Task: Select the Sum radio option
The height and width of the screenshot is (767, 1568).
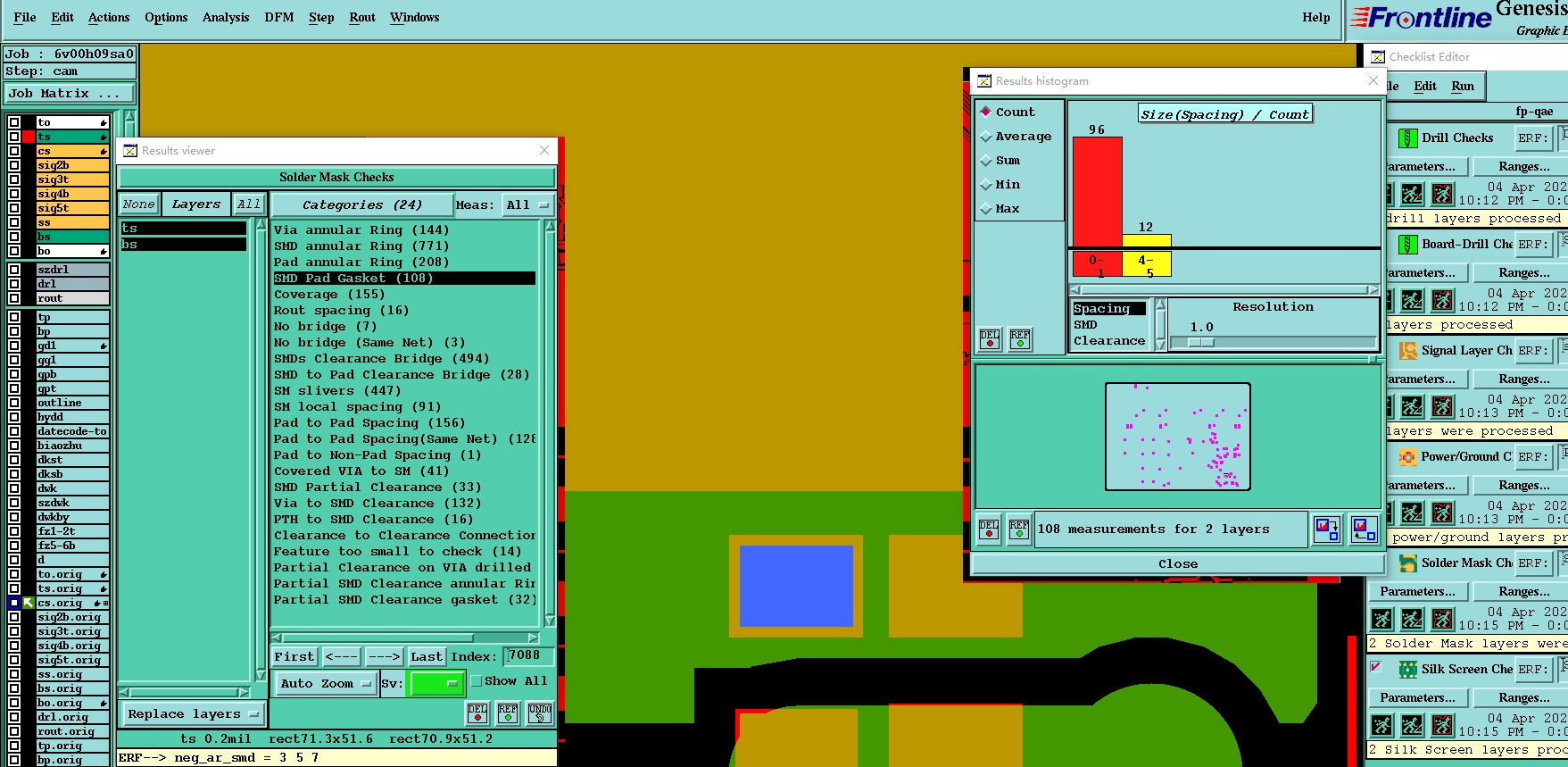Action: click(x=986, y=160)
